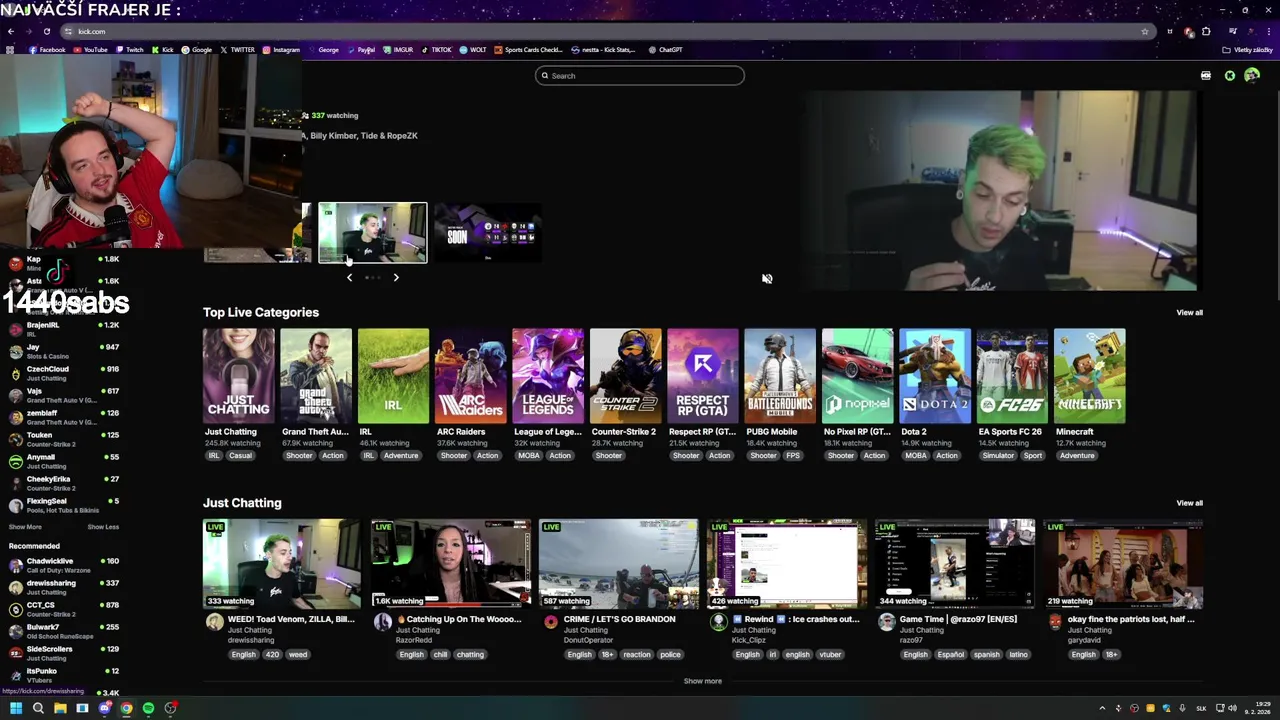Open the Minecraft category card
This screenshot has height=720, width=1280.
pos(1090,376)
